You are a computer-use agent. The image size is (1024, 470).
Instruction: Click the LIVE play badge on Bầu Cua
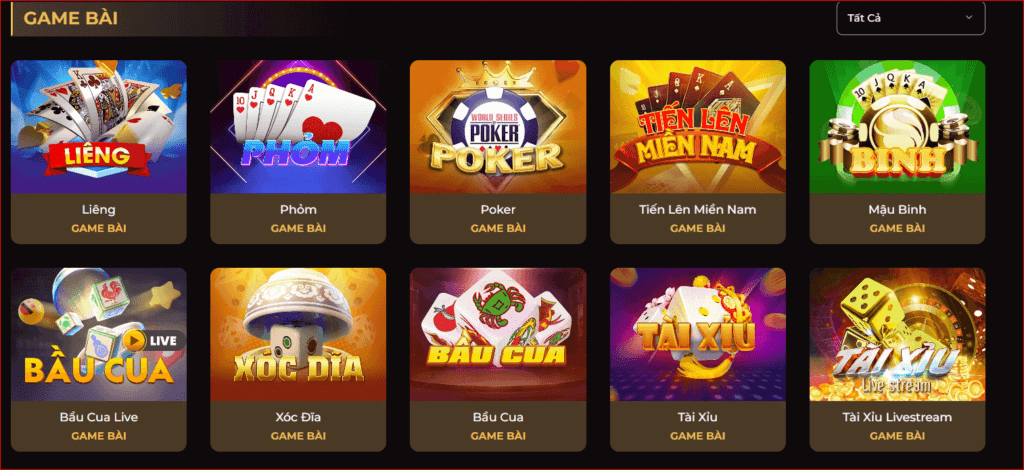pos(154,340)
